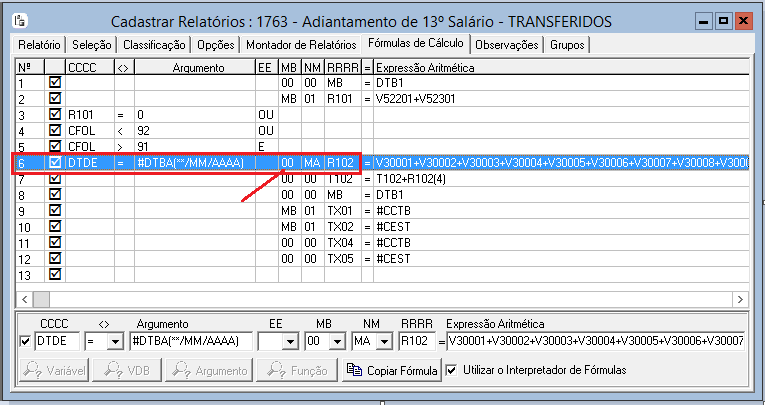Screen dimensions: 765x405
Task: Toggle the checkbox in row 13
Action: [54, 274]
